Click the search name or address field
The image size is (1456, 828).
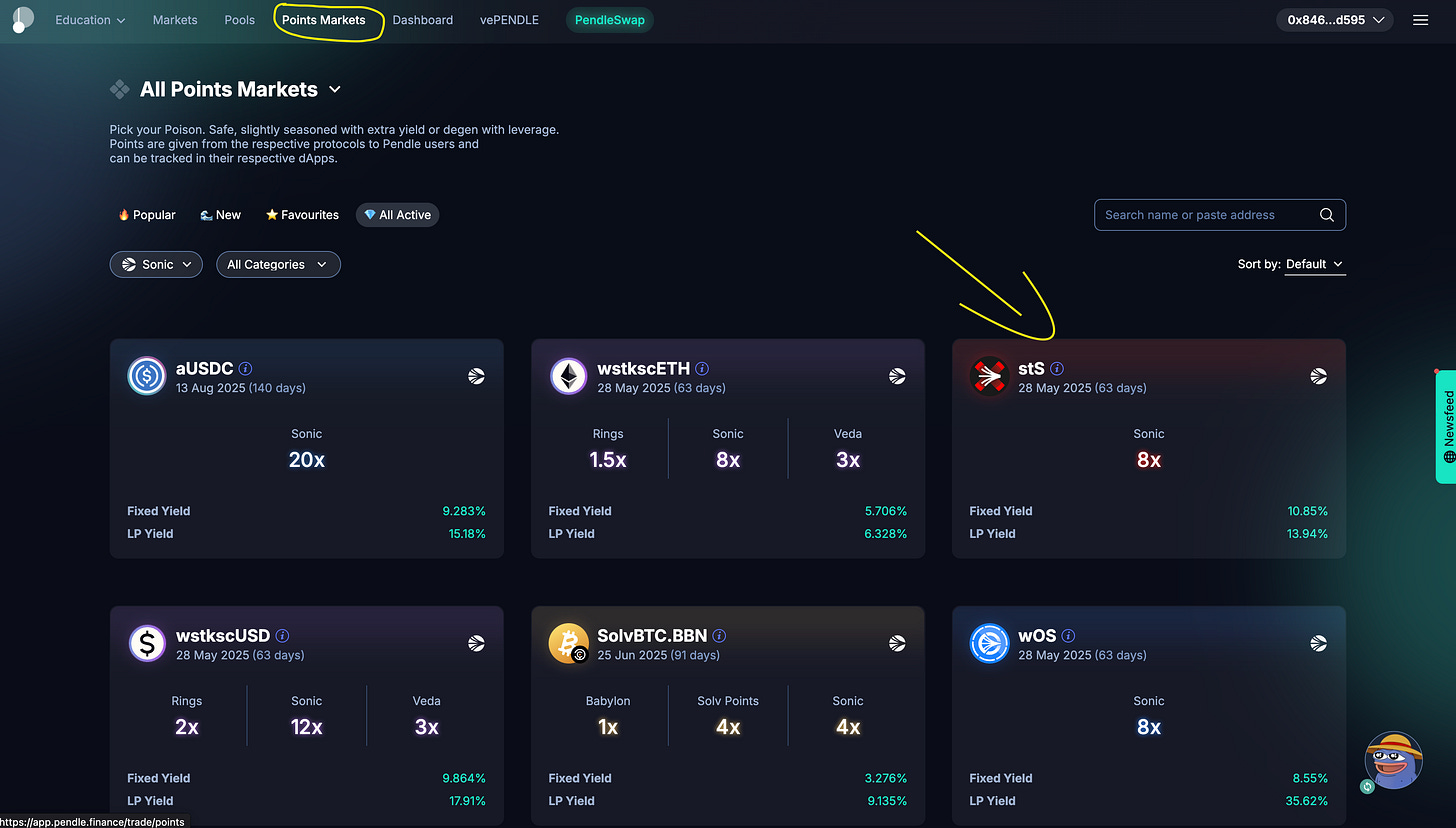coord(1220,215)
